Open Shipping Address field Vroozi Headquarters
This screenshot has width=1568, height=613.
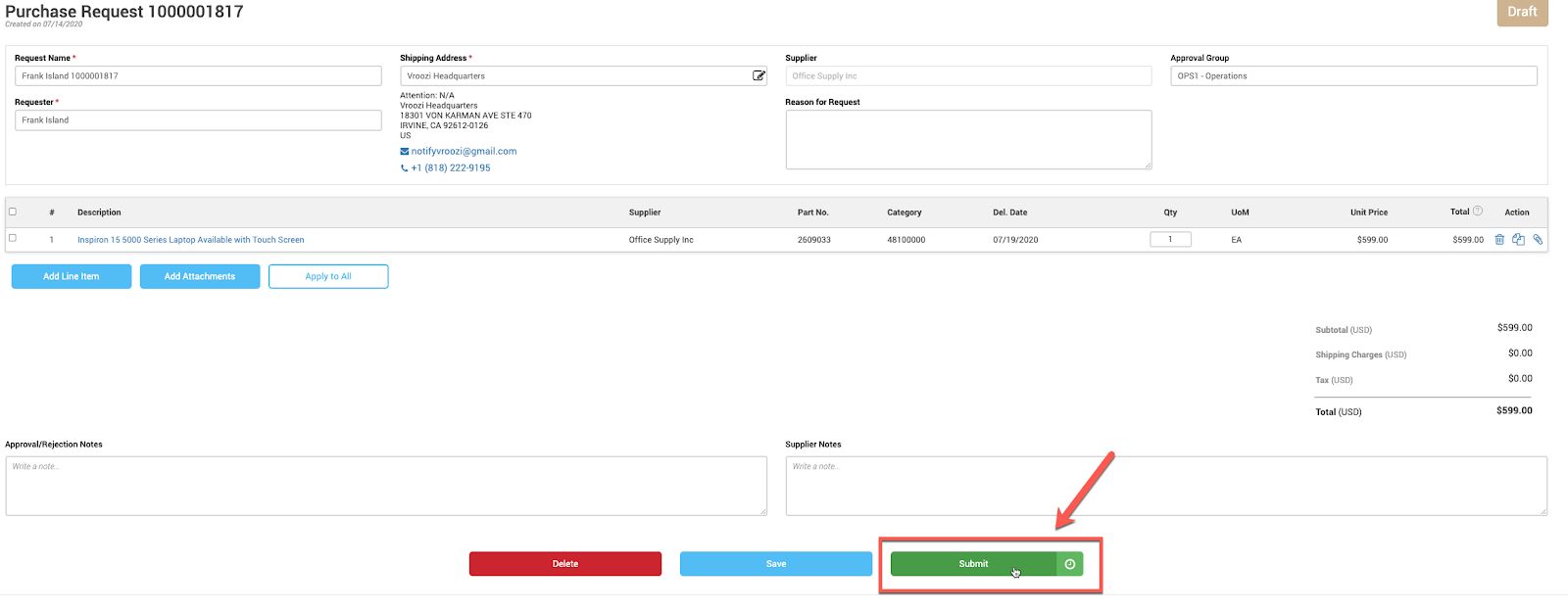(x=583, y=75)
